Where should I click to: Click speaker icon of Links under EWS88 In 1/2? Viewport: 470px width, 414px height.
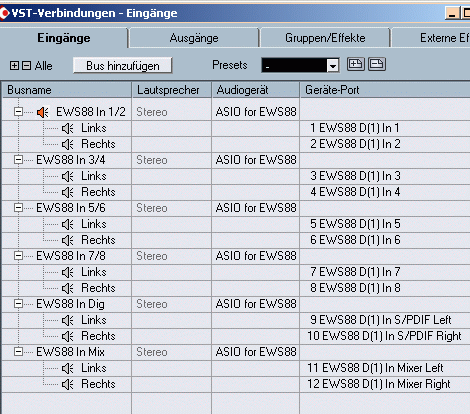[x=68, y=128]
